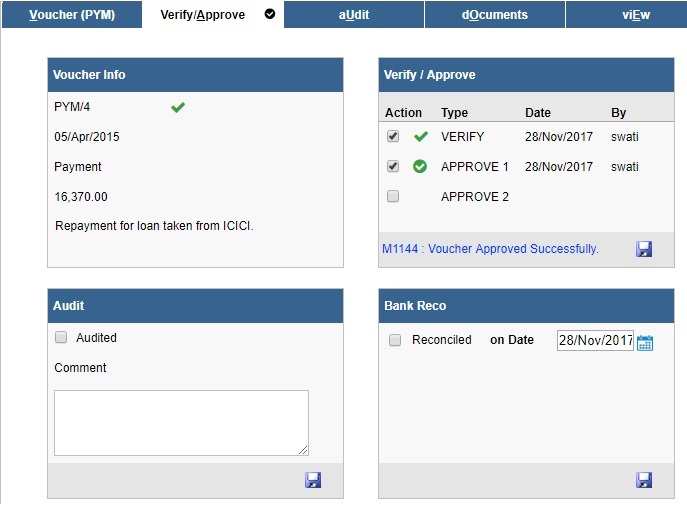This screenshot has width=687, height=511.
Task: Click the APPROVE 1 type label
Action: click(x=475, y=167)
